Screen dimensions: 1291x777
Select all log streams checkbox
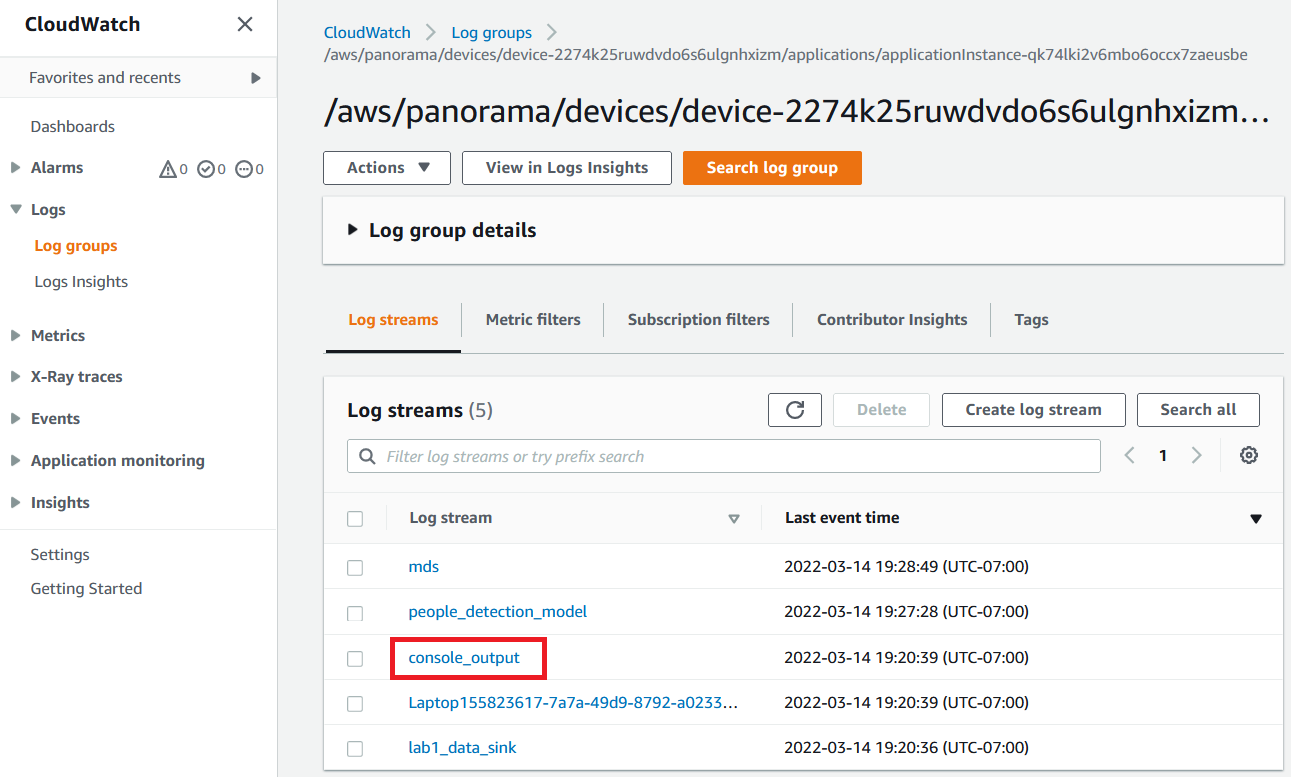tap(355, 519)
